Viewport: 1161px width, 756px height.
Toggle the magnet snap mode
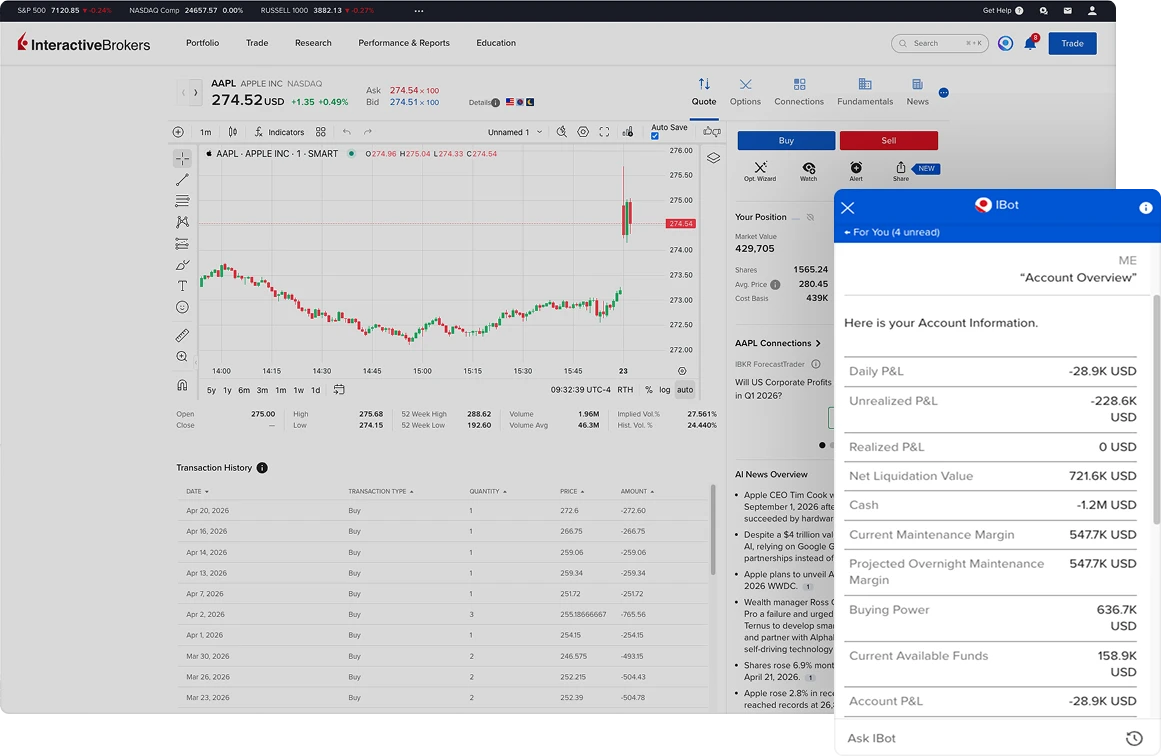pyautogui.click(x=182, y=385)
